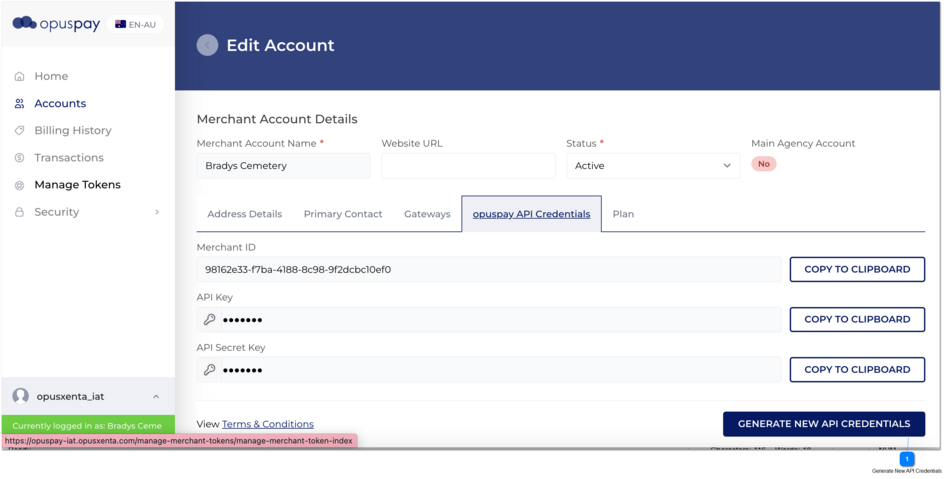Open the Gateways tab
The width and height of the screenshot is (947, 479).
(x=427, y=214)
